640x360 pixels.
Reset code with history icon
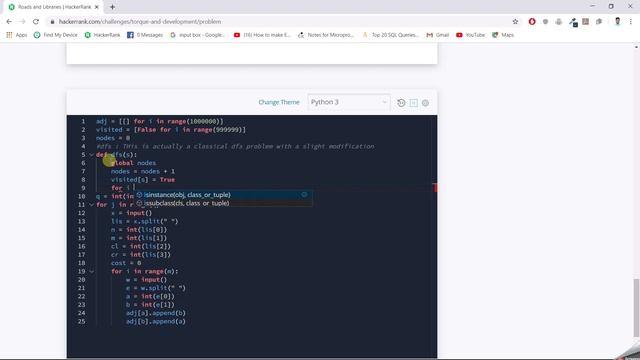point(401,103)
